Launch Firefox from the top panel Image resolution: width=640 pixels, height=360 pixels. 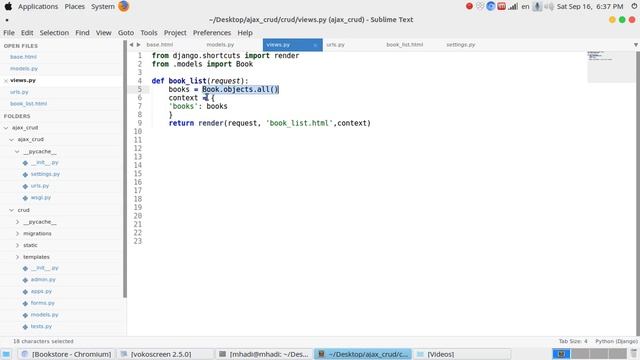click(x=124, y=6)
